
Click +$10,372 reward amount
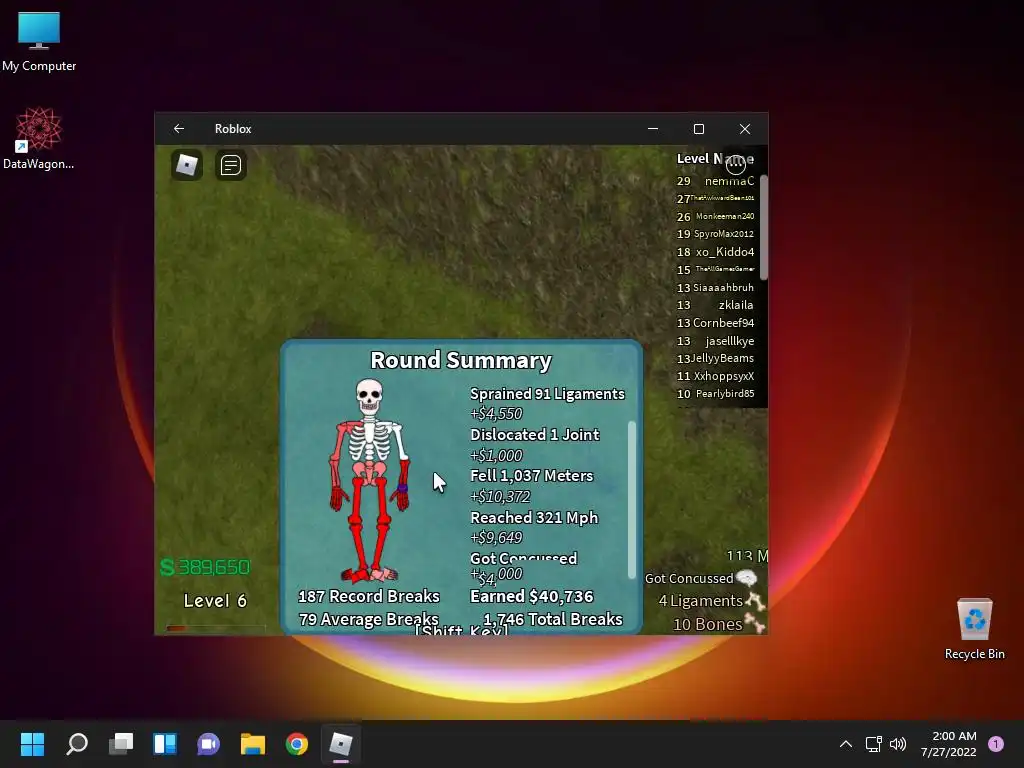click(500, 496)
